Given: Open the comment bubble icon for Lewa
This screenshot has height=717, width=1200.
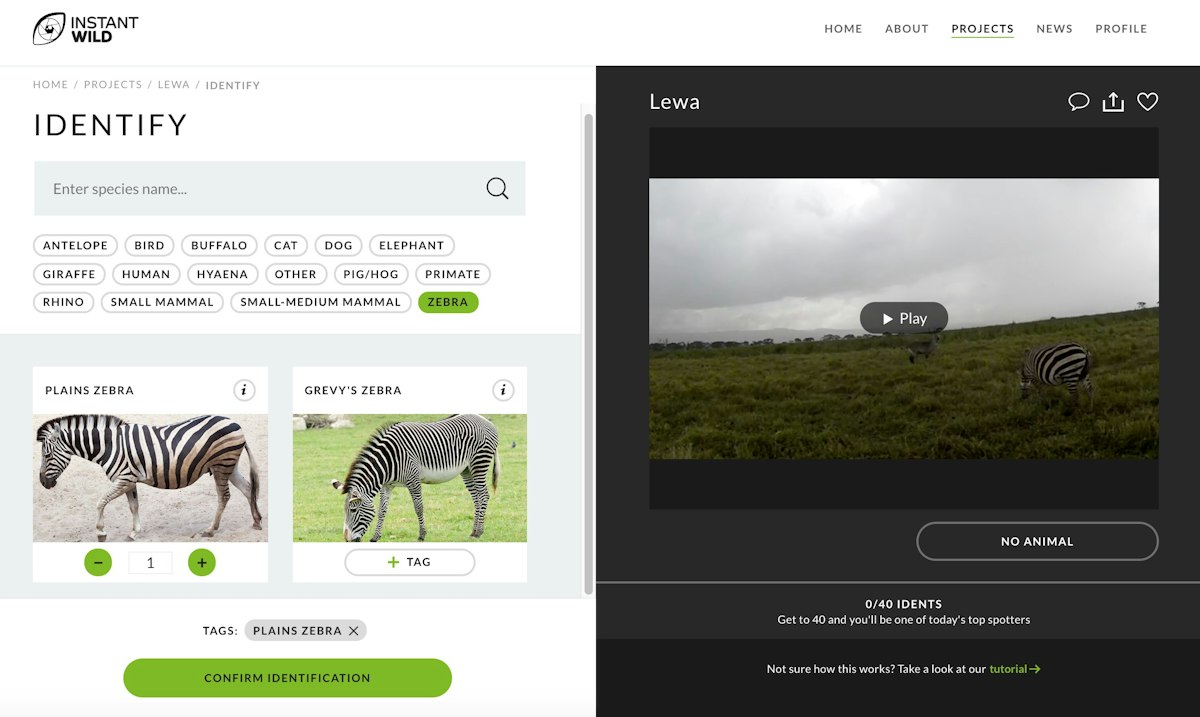Looking at the screenshot, I should tap(1078, 101).
